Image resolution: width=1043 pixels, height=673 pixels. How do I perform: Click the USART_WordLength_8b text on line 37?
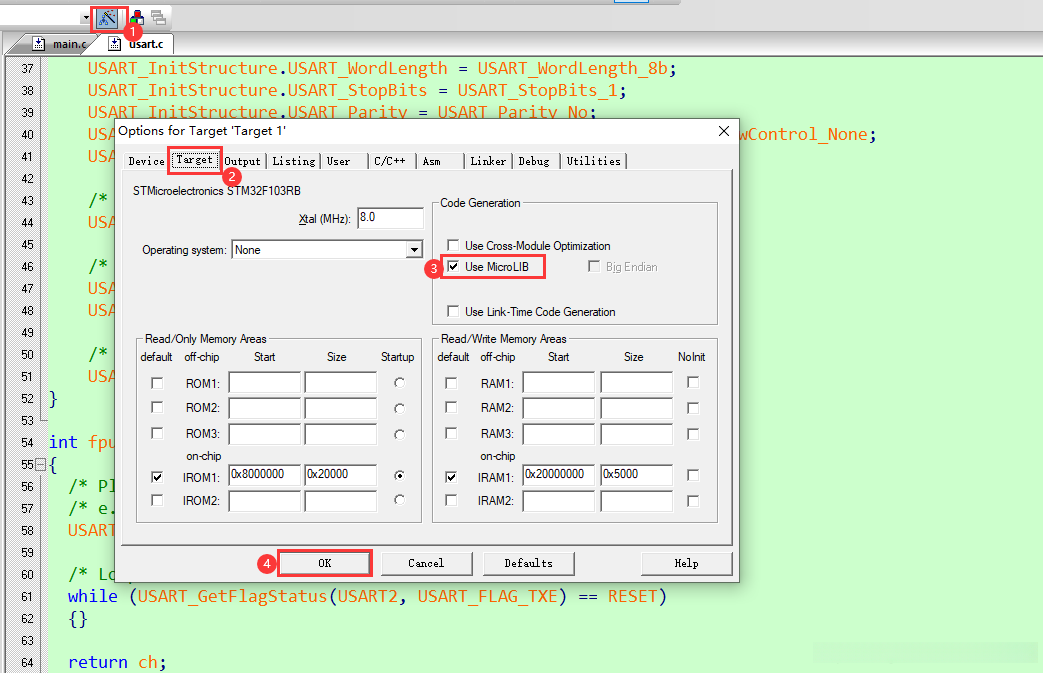[573, 68]
